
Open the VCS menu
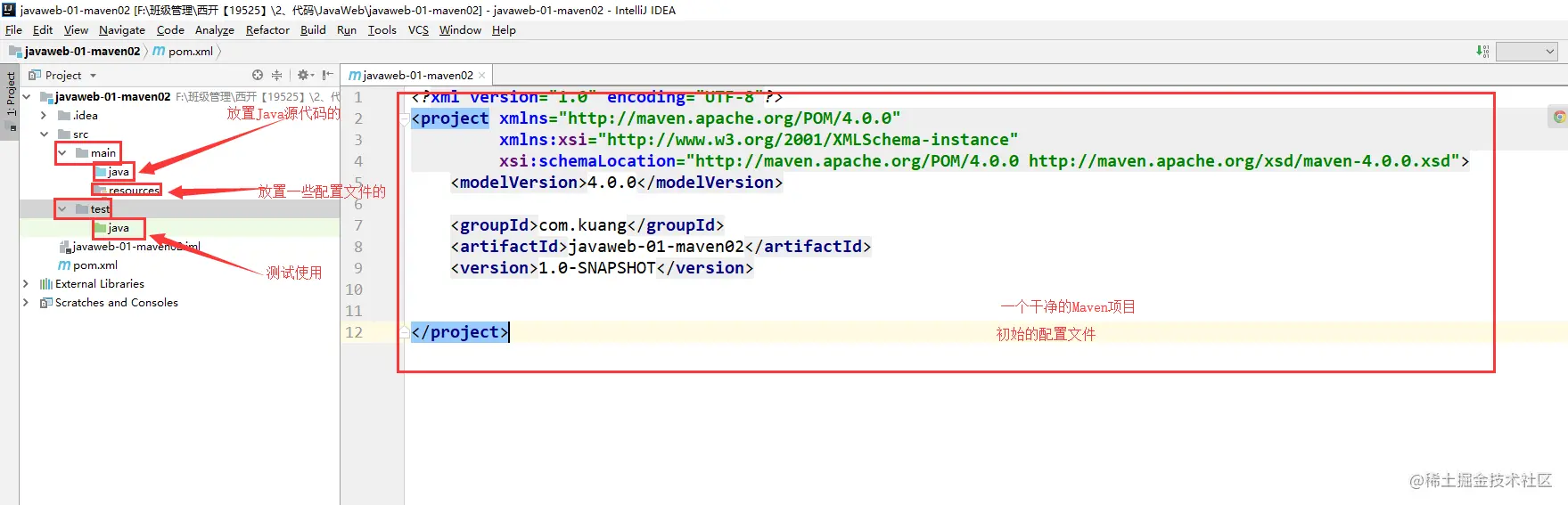[418, 30]
